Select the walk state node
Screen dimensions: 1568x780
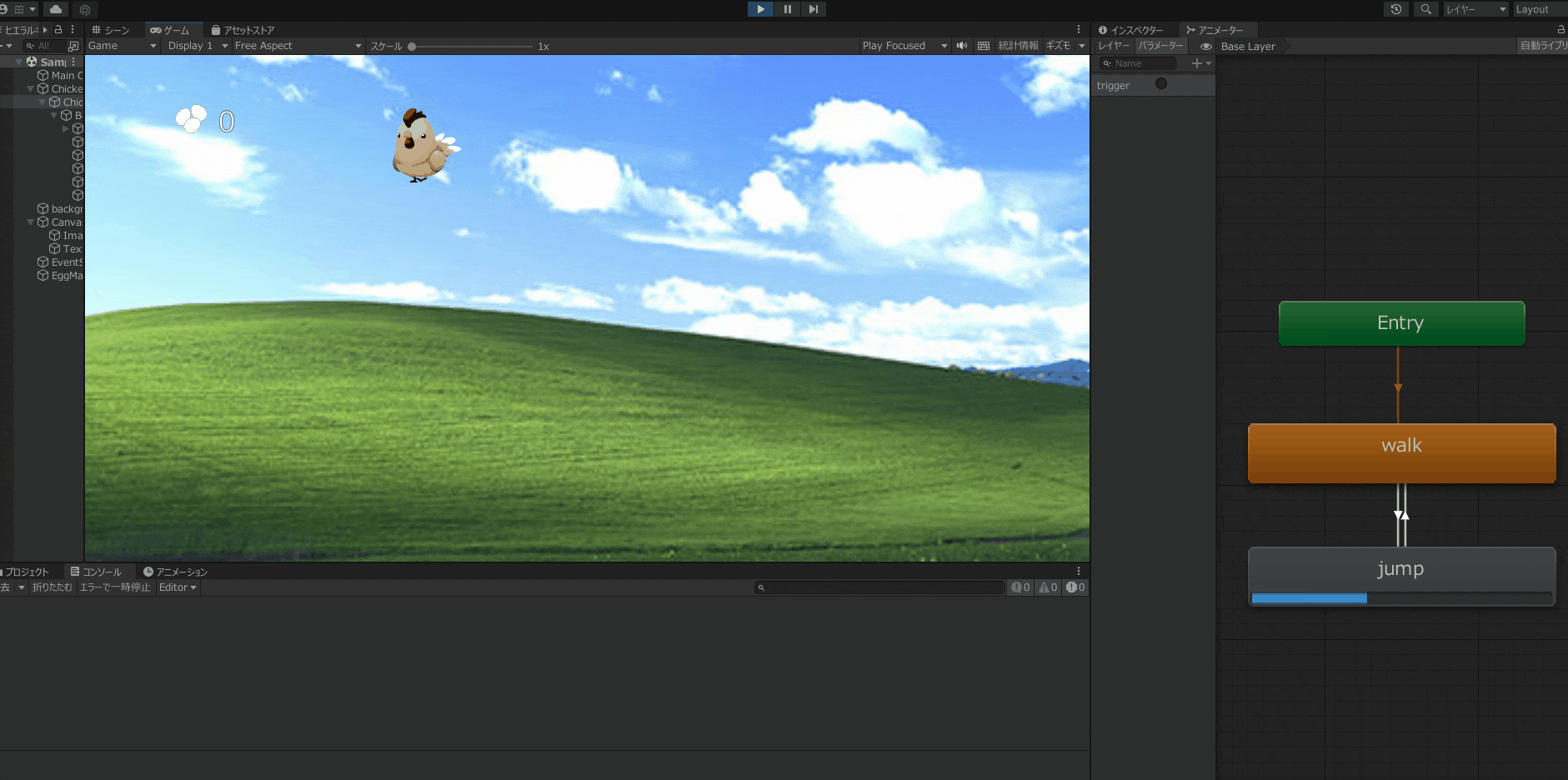[1401, 453]
